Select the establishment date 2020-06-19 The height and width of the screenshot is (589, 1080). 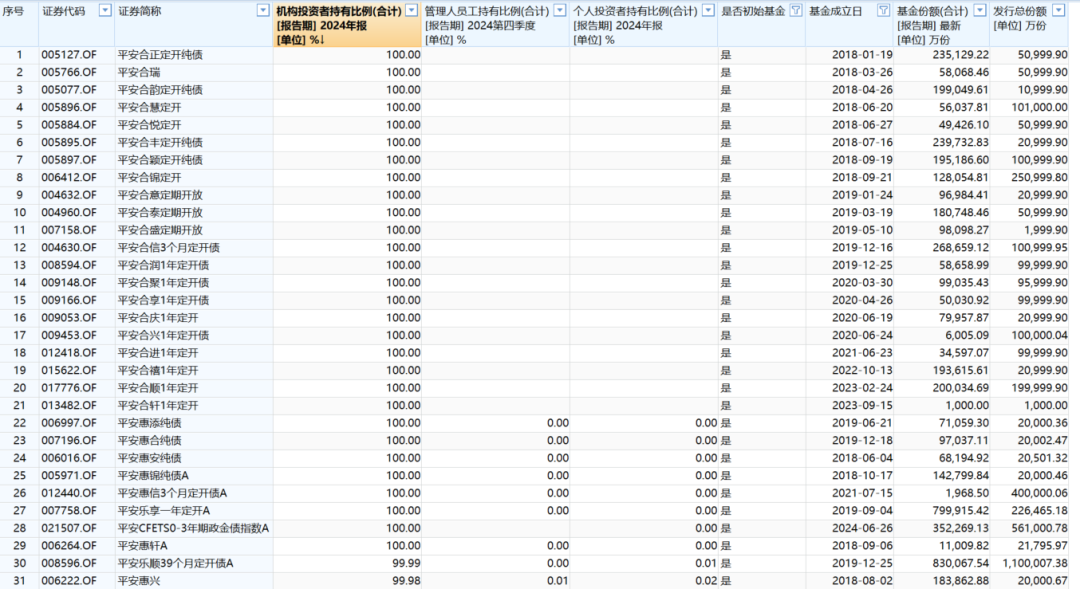862,318
